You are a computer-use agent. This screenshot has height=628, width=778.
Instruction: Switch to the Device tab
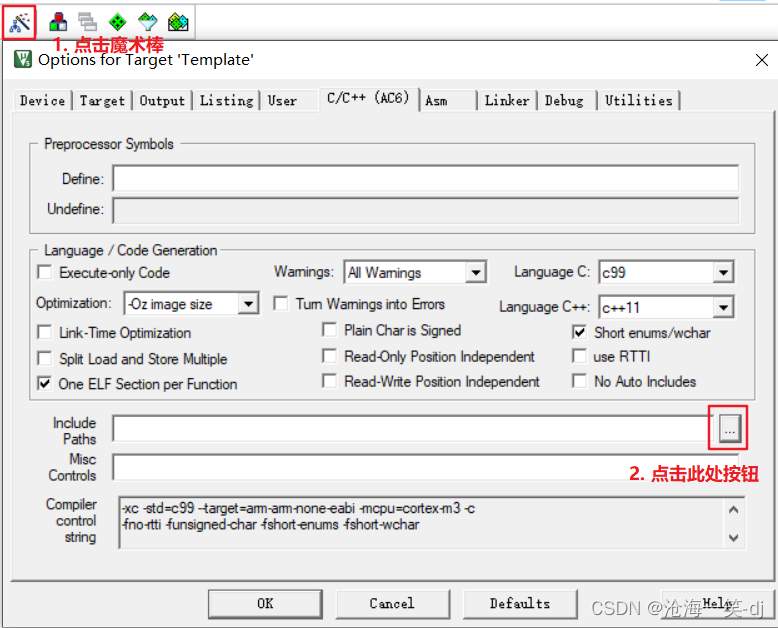coord(43,101)
